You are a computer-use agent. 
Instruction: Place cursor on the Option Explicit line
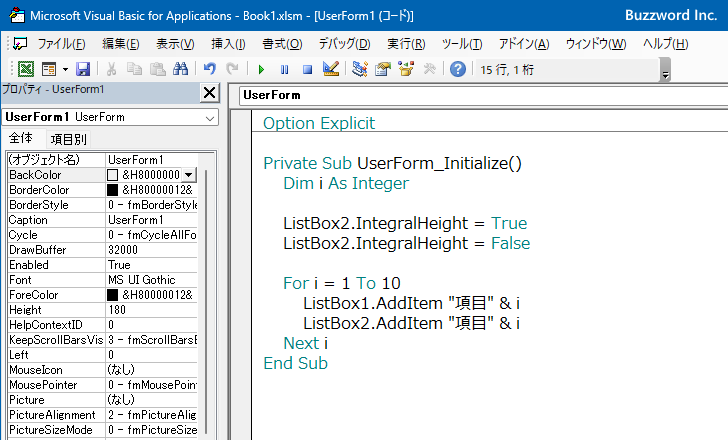(x=319, y=123)
